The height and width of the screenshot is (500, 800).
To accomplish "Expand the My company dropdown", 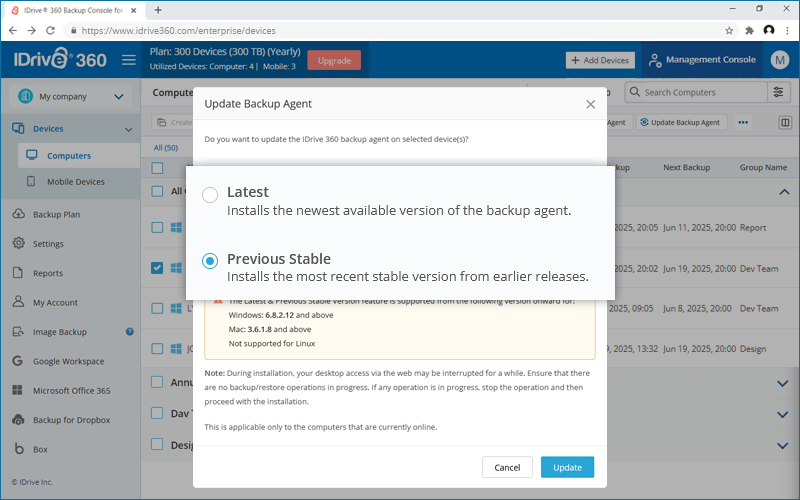I will click(x=70, y=96).
